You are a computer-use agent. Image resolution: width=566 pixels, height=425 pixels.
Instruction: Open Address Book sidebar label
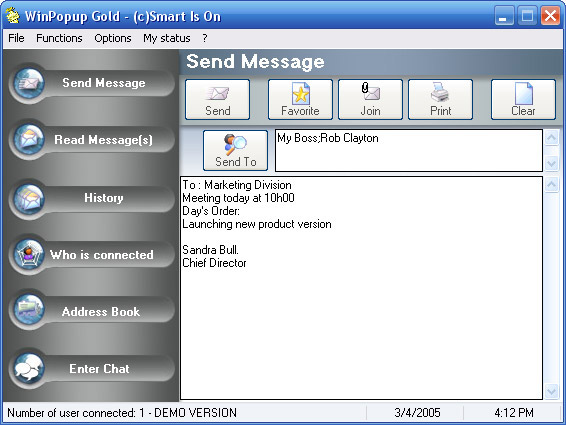point(101,312)
